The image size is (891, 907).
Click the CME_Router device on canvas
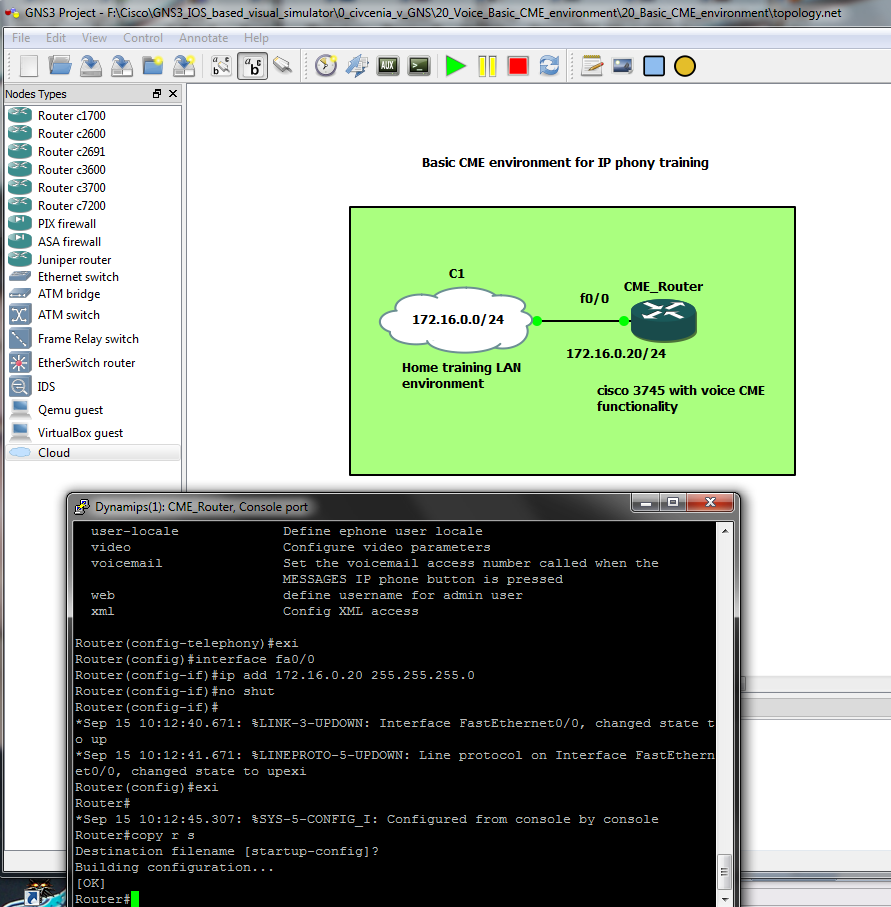(664, 320)
